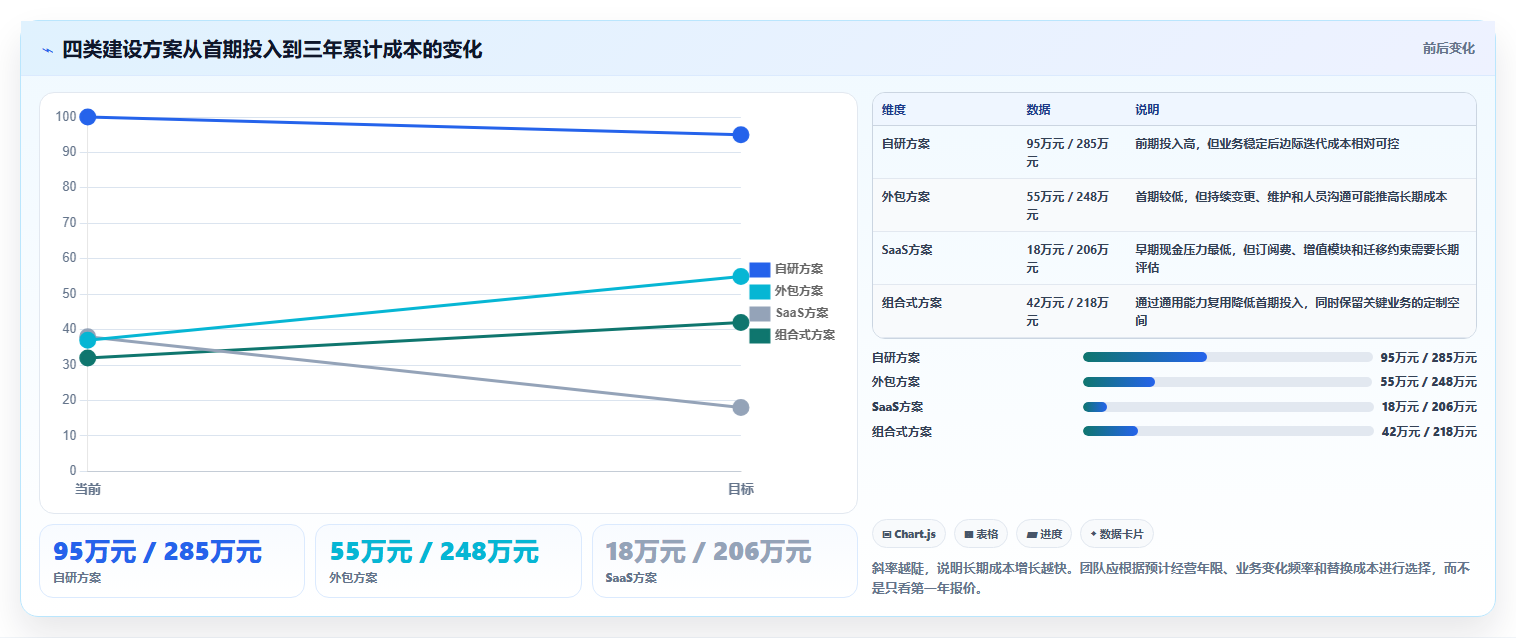Hide SaaS方案 series via the chart legend

pyautogui.click(x=789, y=313)
